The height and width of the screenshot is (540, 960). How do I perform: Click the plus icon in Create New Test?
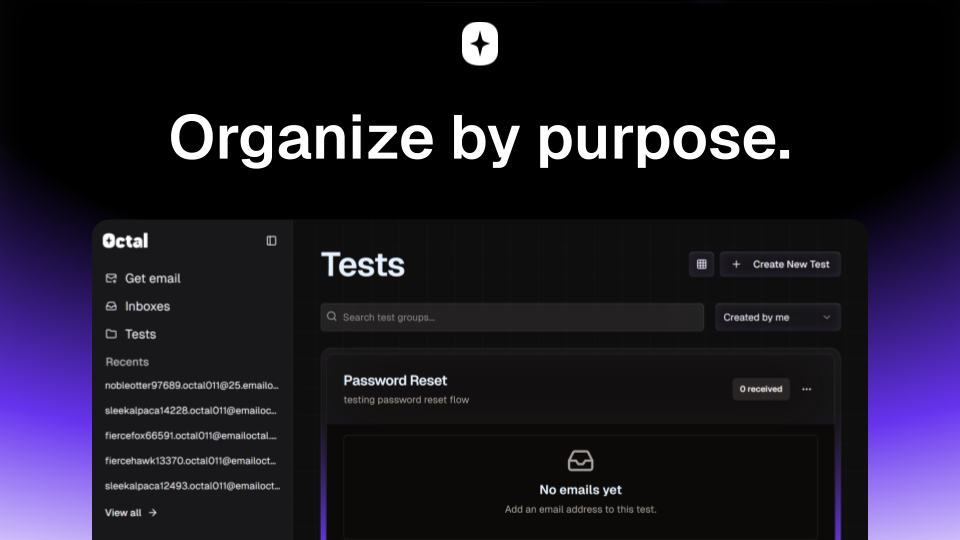[737, 264]
